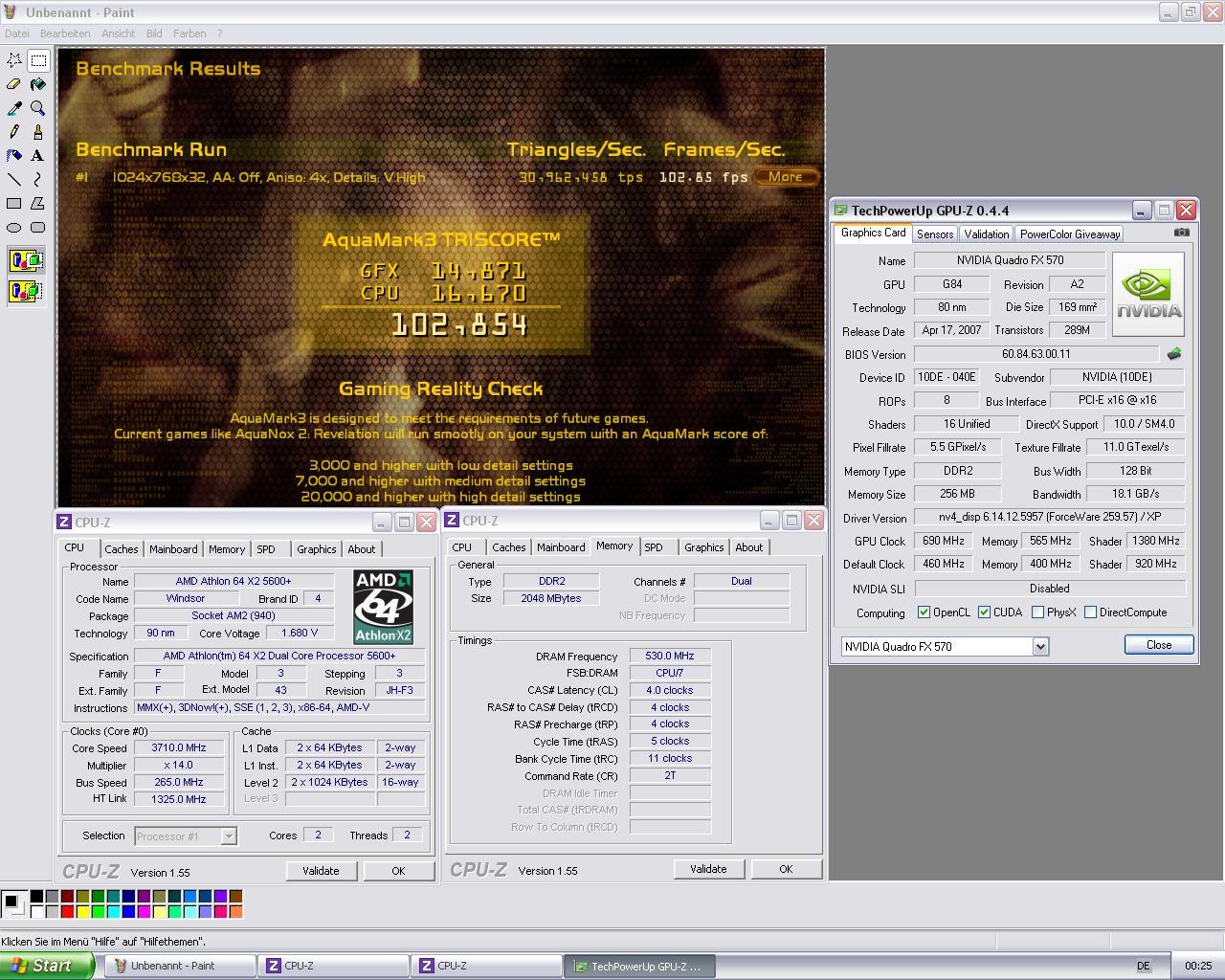The height and width of the screenshot is (980, 1225).
Task: Open the ? help menu in Paint
Action: tap(219, 33)
